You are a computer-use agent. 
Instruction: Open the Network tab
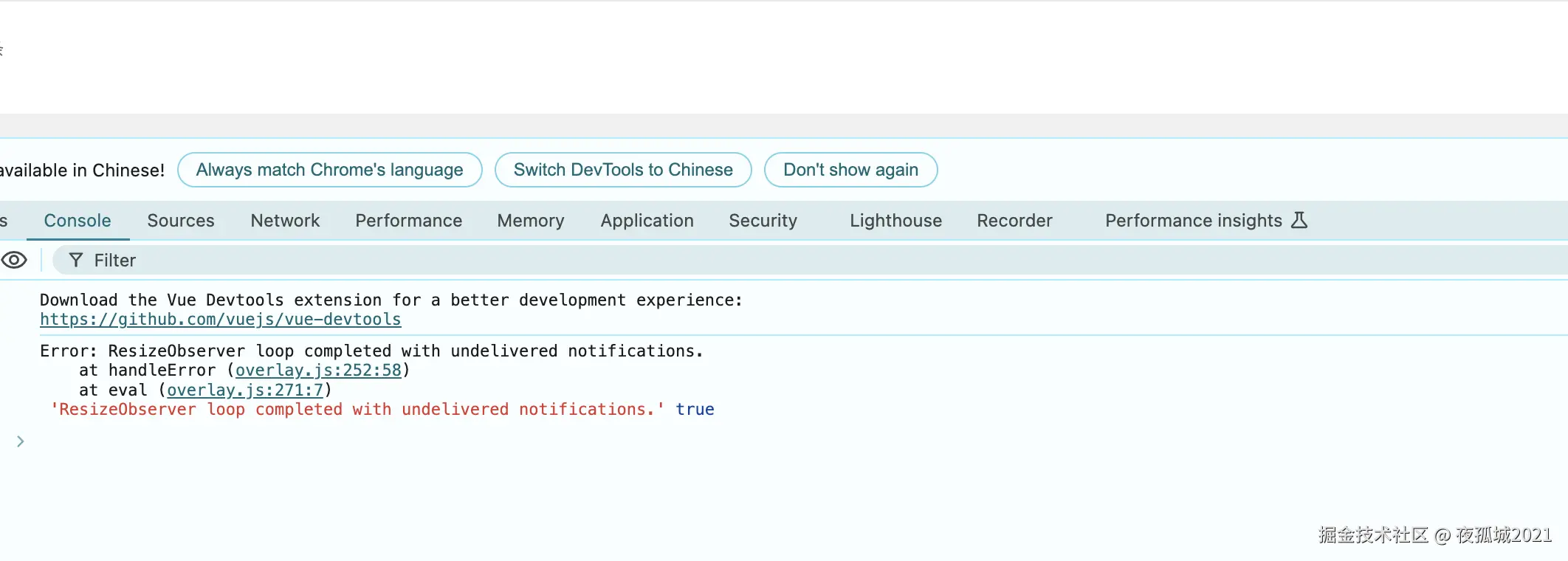[x=285, y=221]
